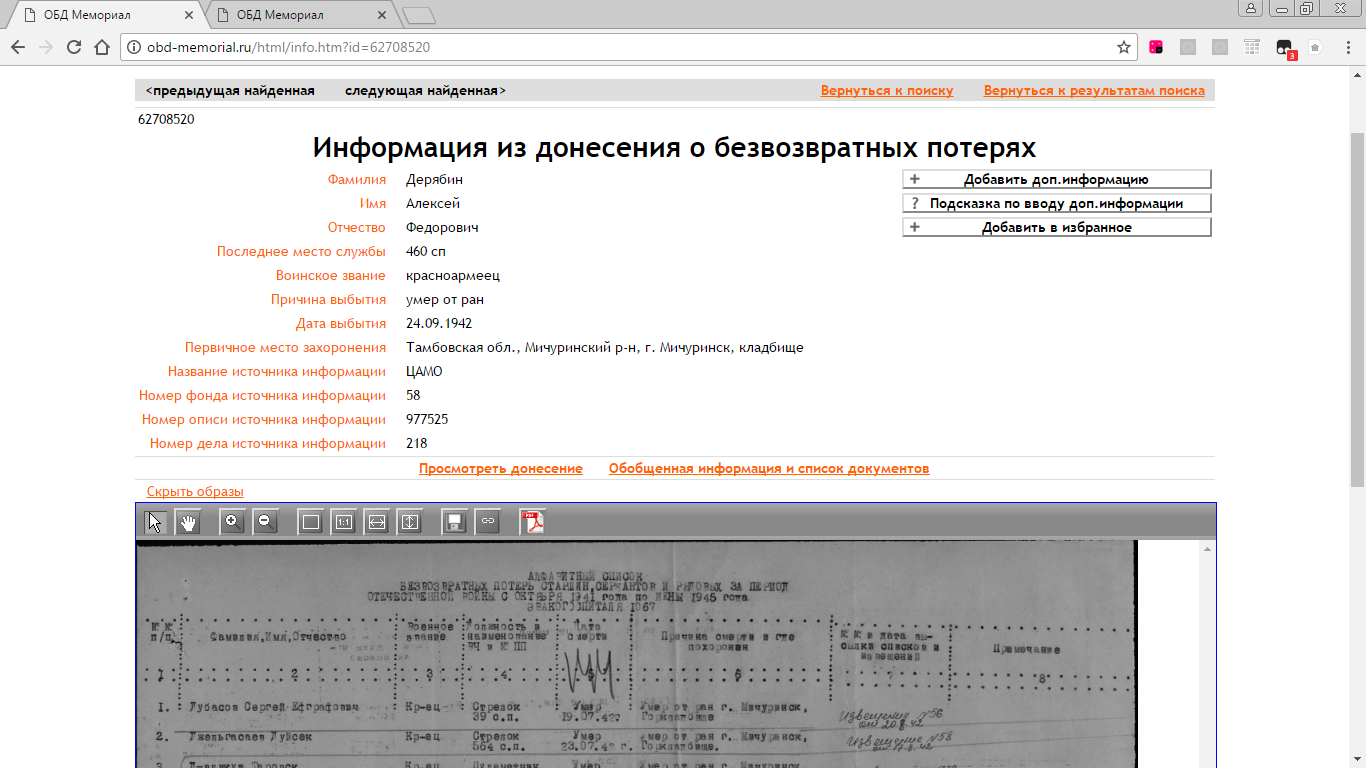Zoom in on the document image
The image size is (1366, 768).
[x=232, y=522]
